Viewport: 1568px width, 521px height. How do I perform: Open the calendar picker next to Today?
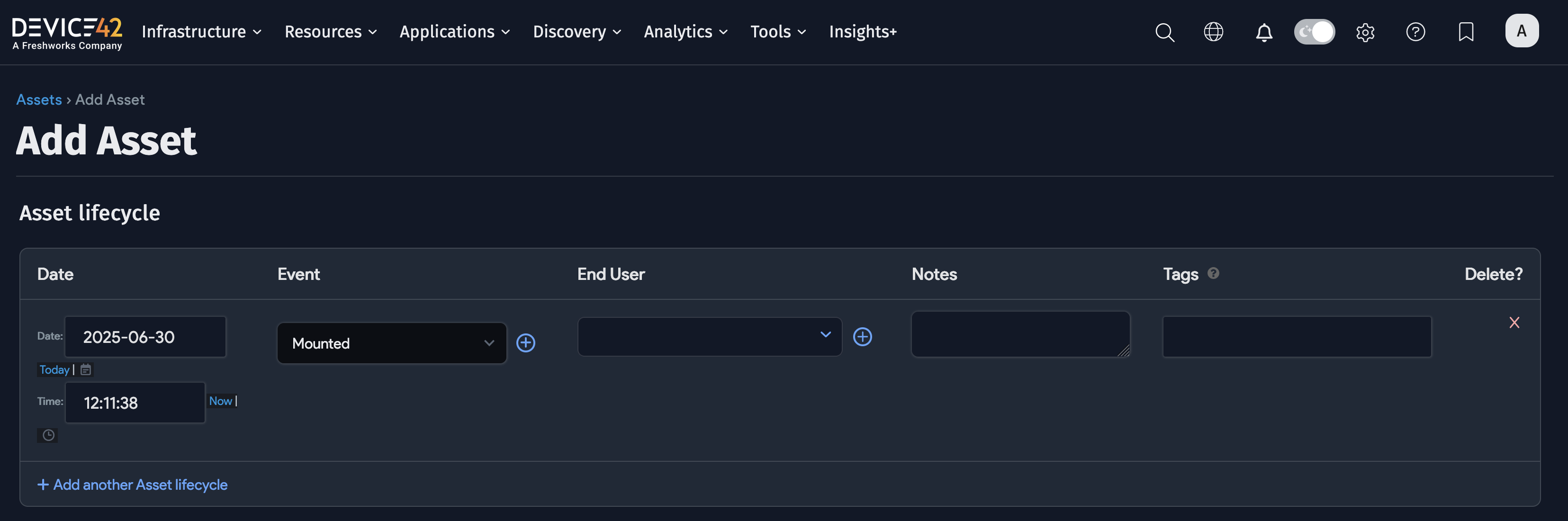(85, 369)
